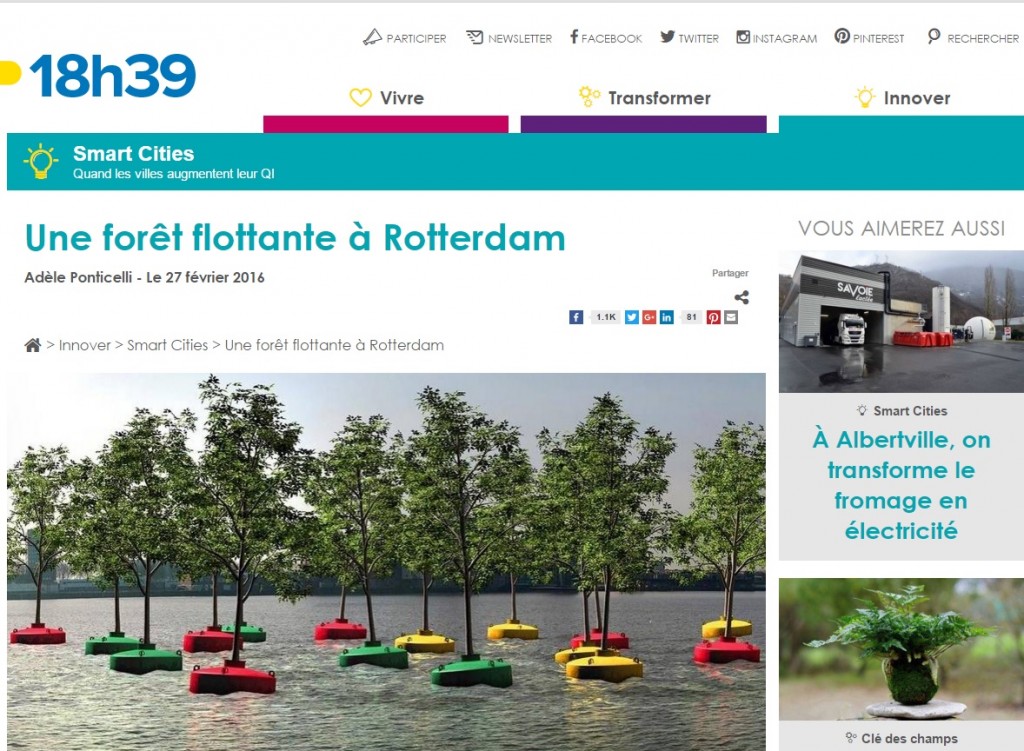
Task: Open the 18h39 site logo
Action: point(99,76)
